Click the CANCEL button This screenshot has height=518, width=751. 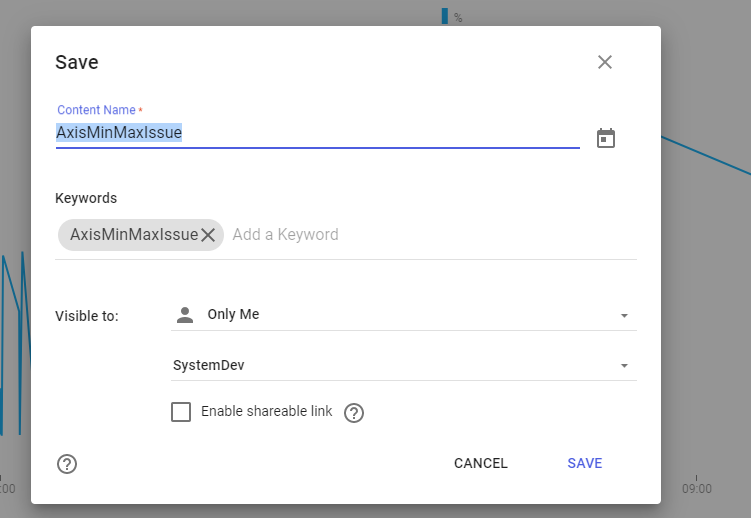481,463
